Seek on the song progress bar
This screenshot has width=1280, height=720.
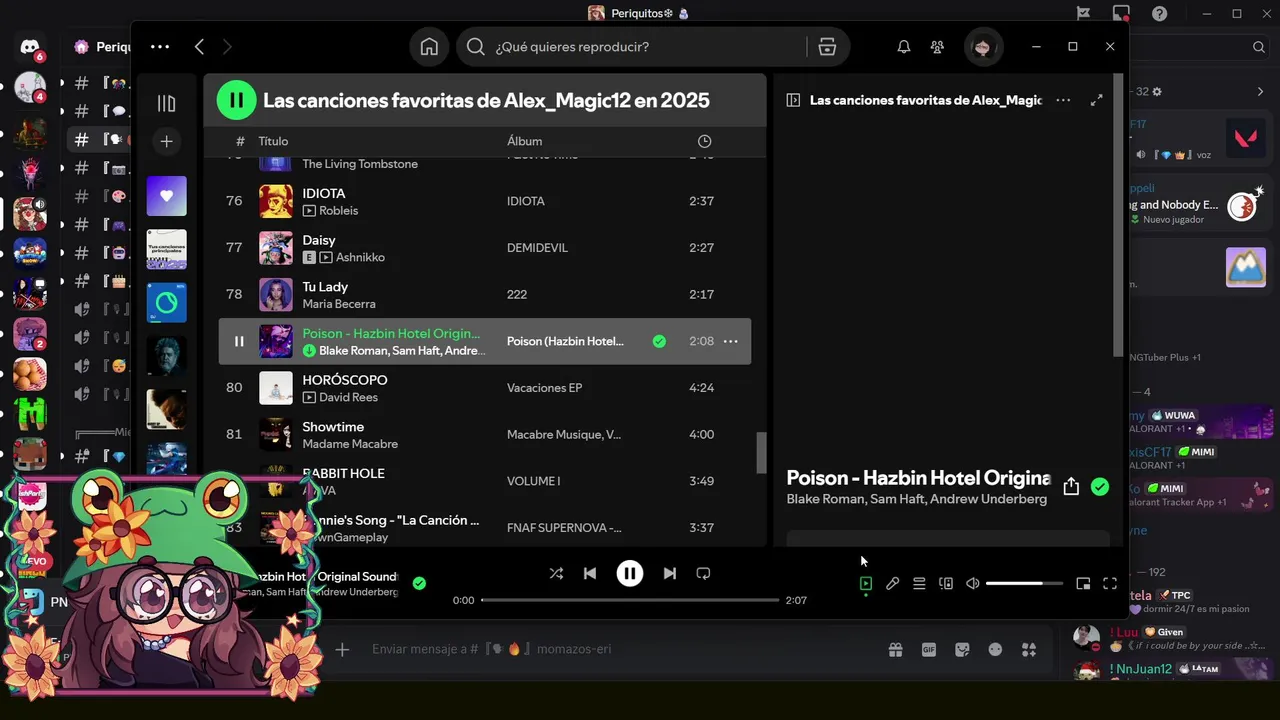(630, 600)
